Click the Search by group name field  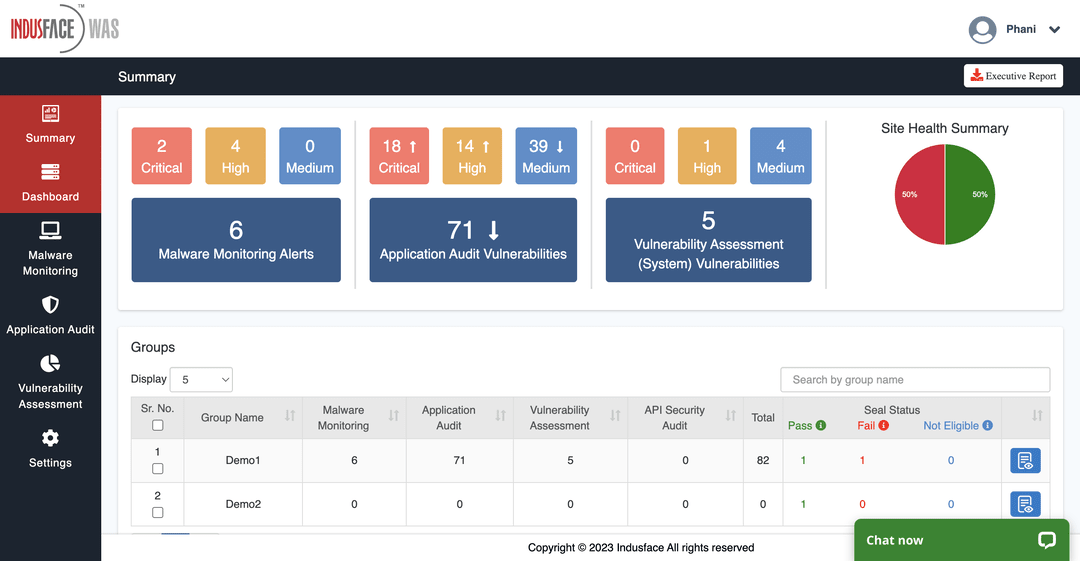pyautogui.click(x=915, y=380)
